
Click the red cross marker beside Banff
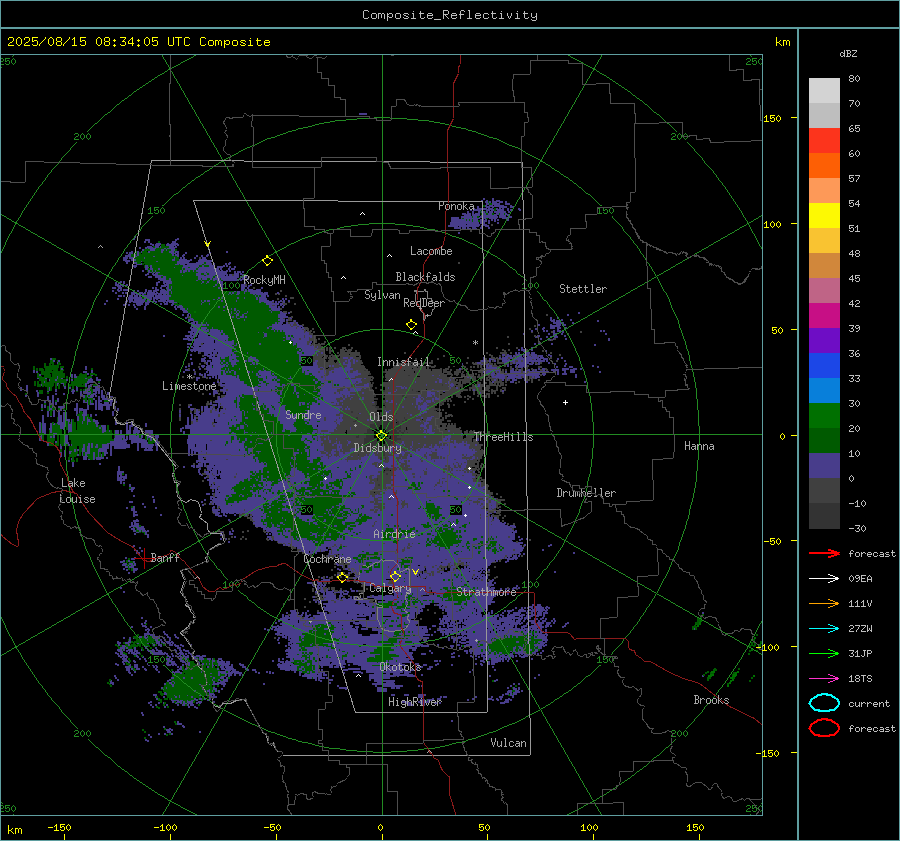[143, 557]
